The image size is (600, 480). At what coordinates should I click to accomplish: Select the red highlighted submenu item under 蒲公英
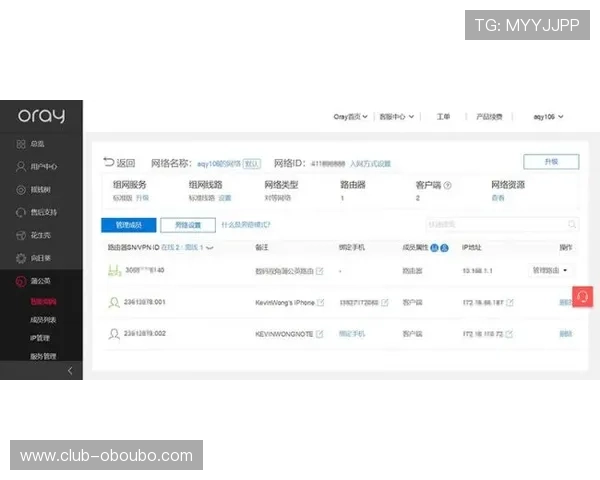pyautogui.click(x=43, y=302)
